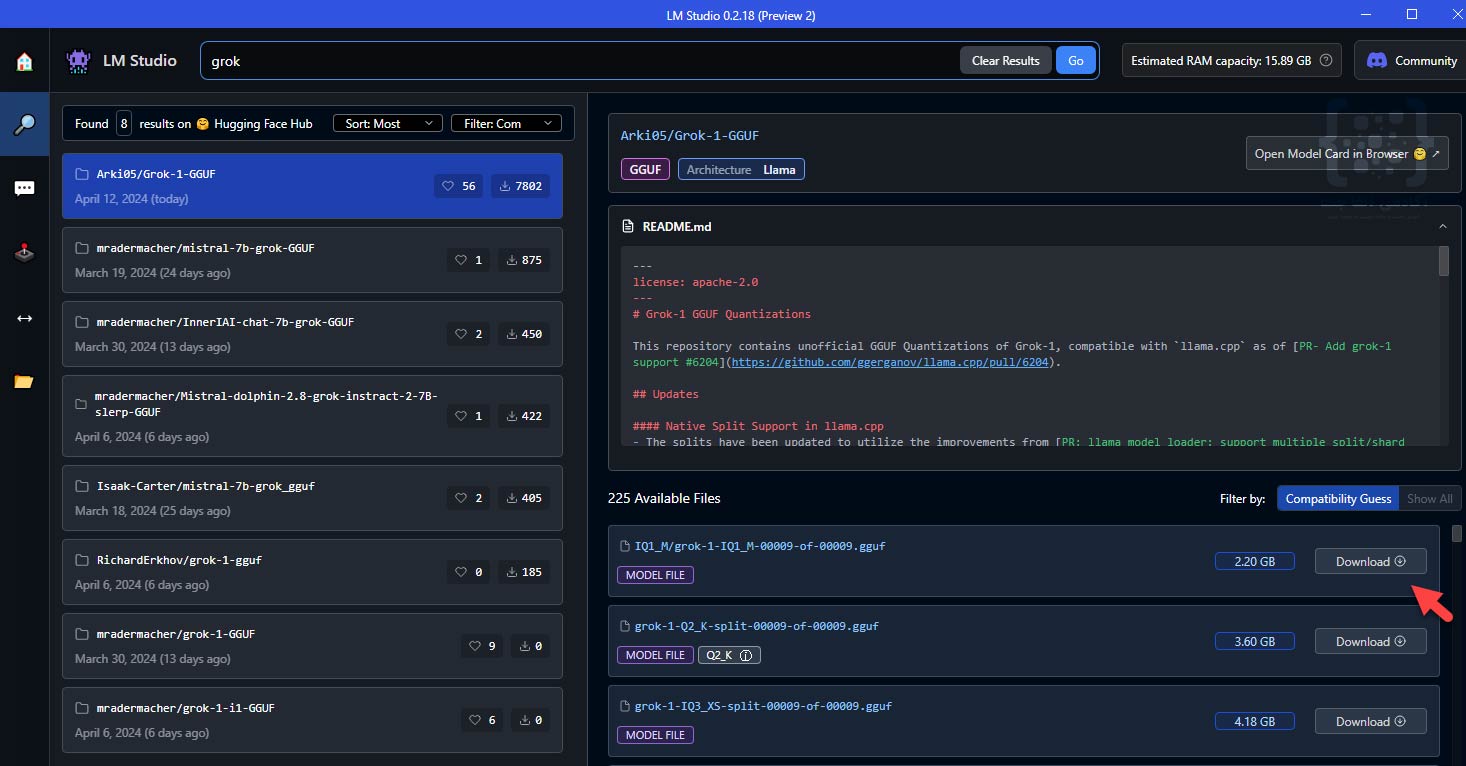The width and height of the screenshot is (1466, 766).
Task: Select the Isaak-Carter/mistral-7b-grok_gguf result
Action: (312, 498)
